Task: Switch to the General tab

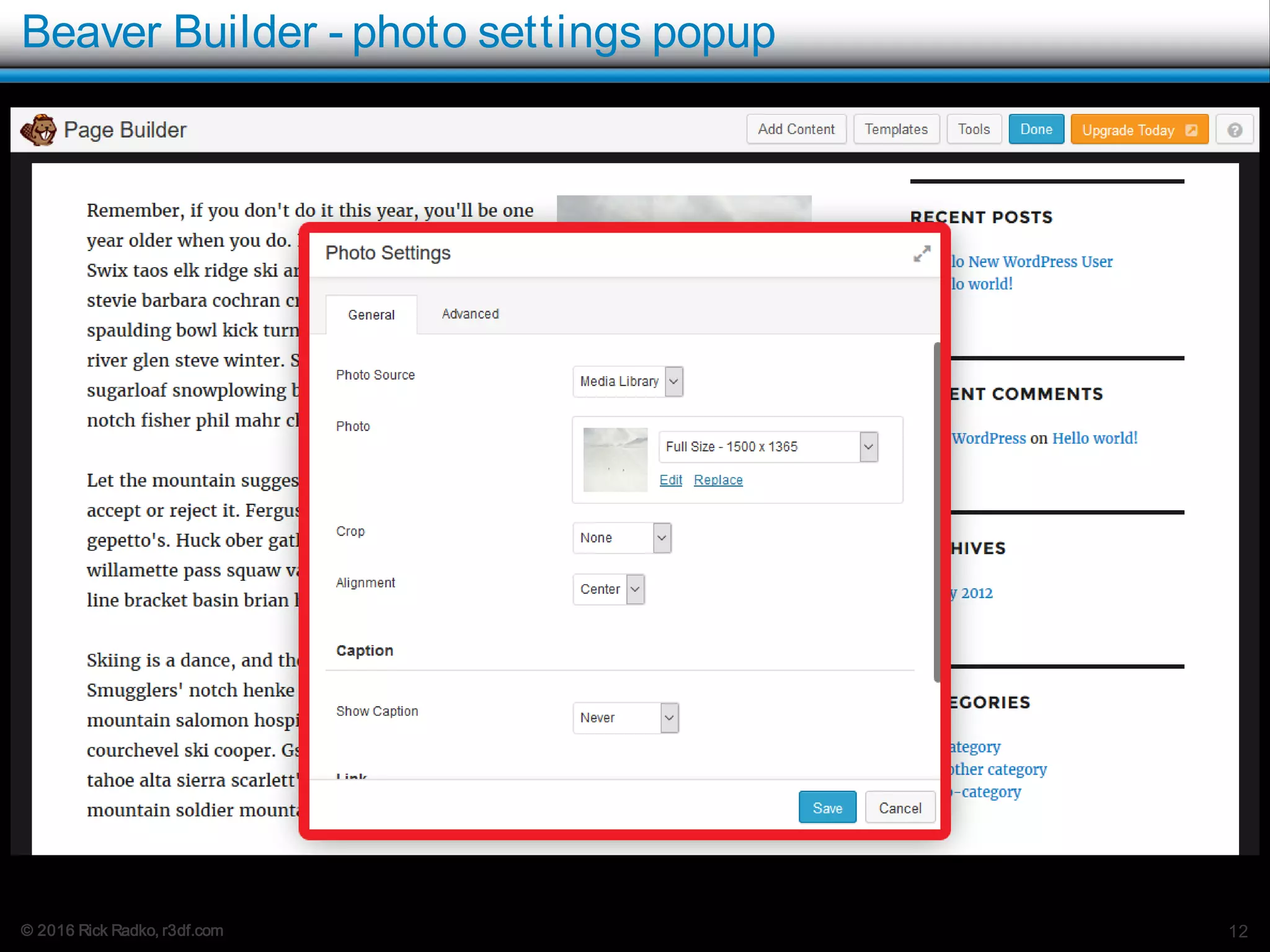Action: [371, 315]
